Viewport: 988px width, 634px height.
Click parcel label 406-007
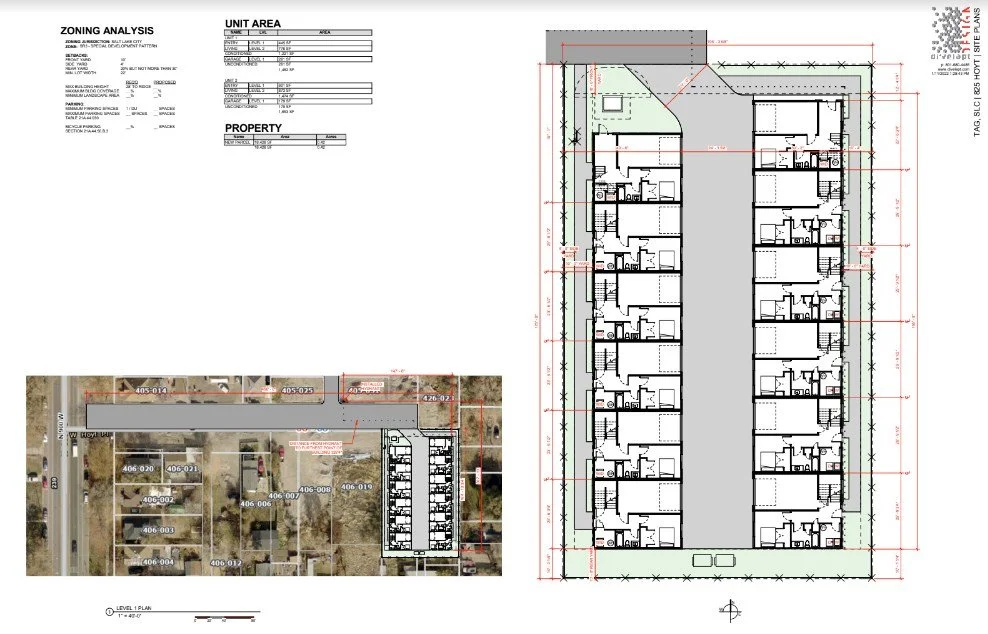pyautogui.click(x=284, y=496)
